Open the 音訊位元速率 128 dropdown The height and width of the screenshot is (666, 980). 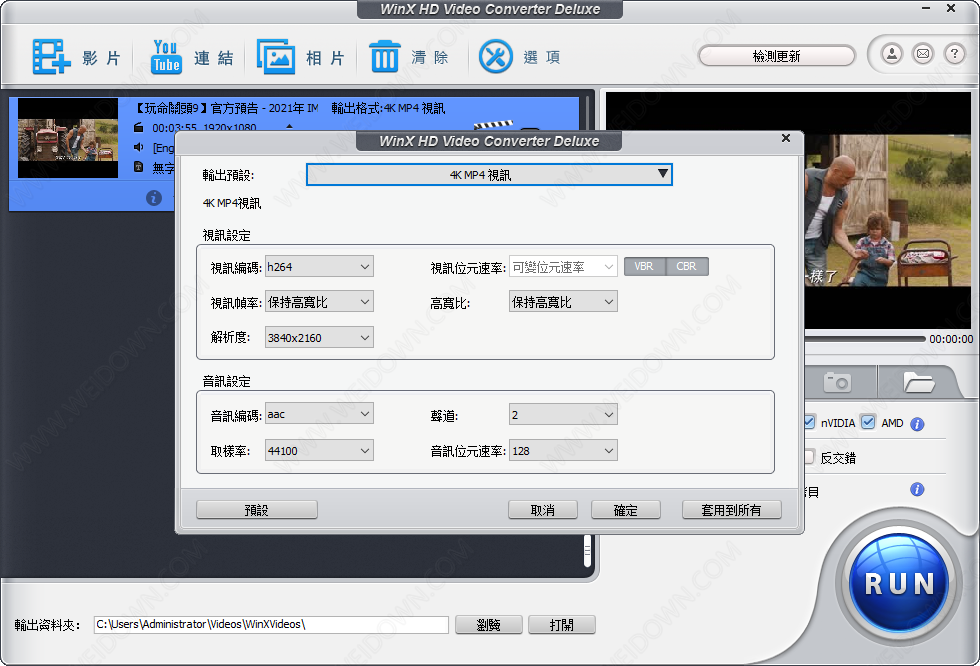[x=563, y=450]
